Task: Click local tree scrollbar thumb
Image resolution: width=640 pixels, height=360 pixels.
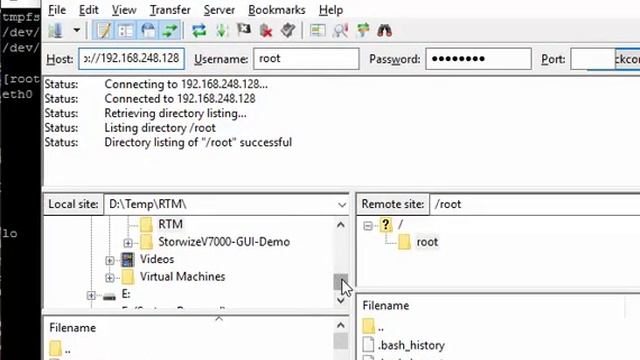Action: point(341,282)
